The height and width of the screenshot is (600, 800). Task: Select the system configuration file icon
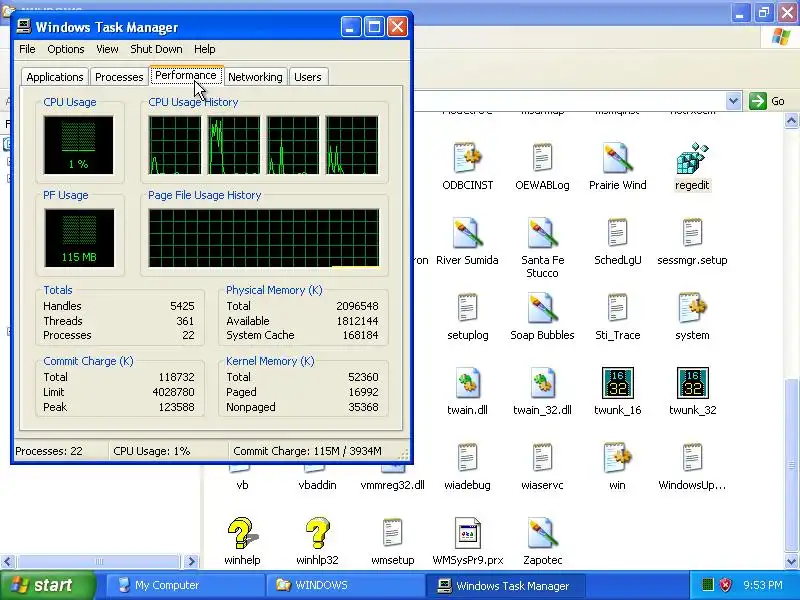pos(692,308)
